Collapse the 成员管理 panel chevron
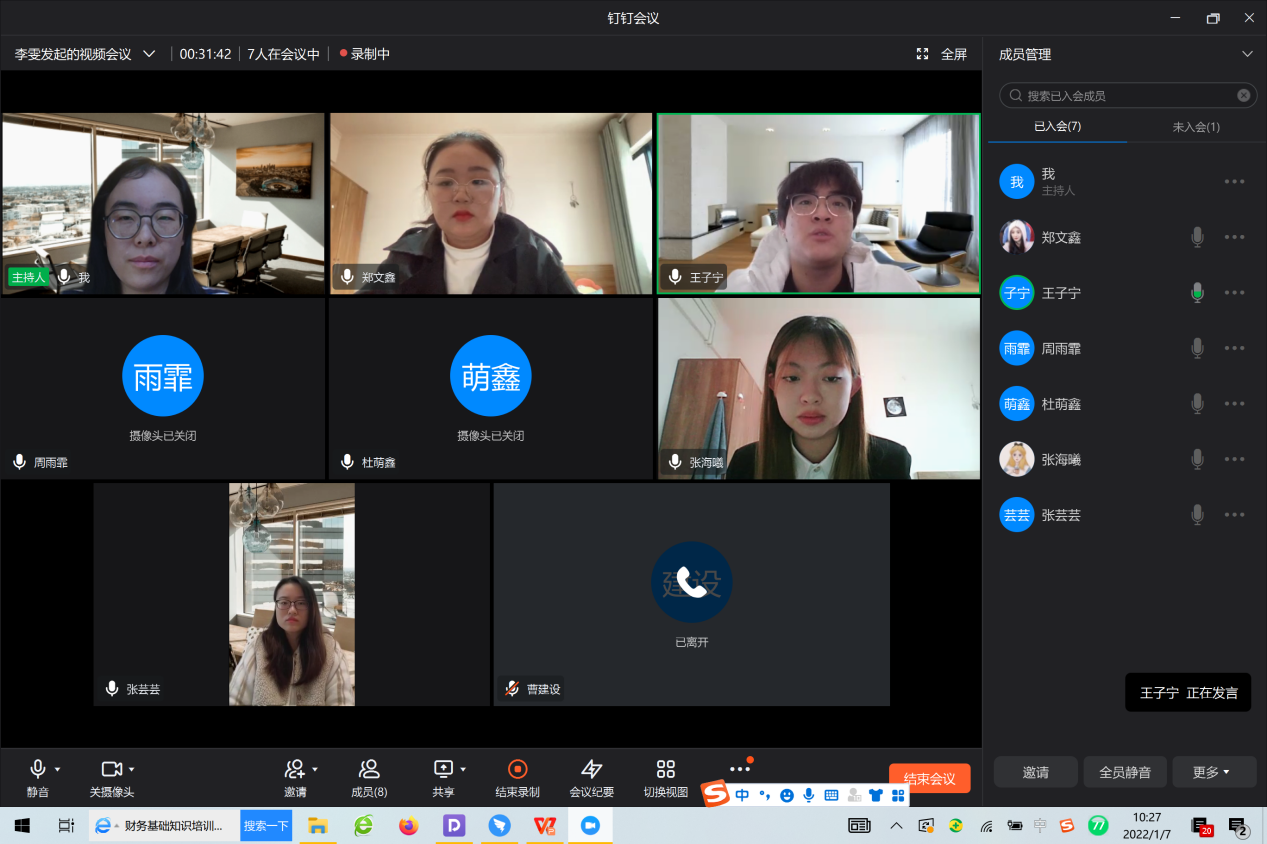This screenshot has height=844, width=1267. [1246, 54]
